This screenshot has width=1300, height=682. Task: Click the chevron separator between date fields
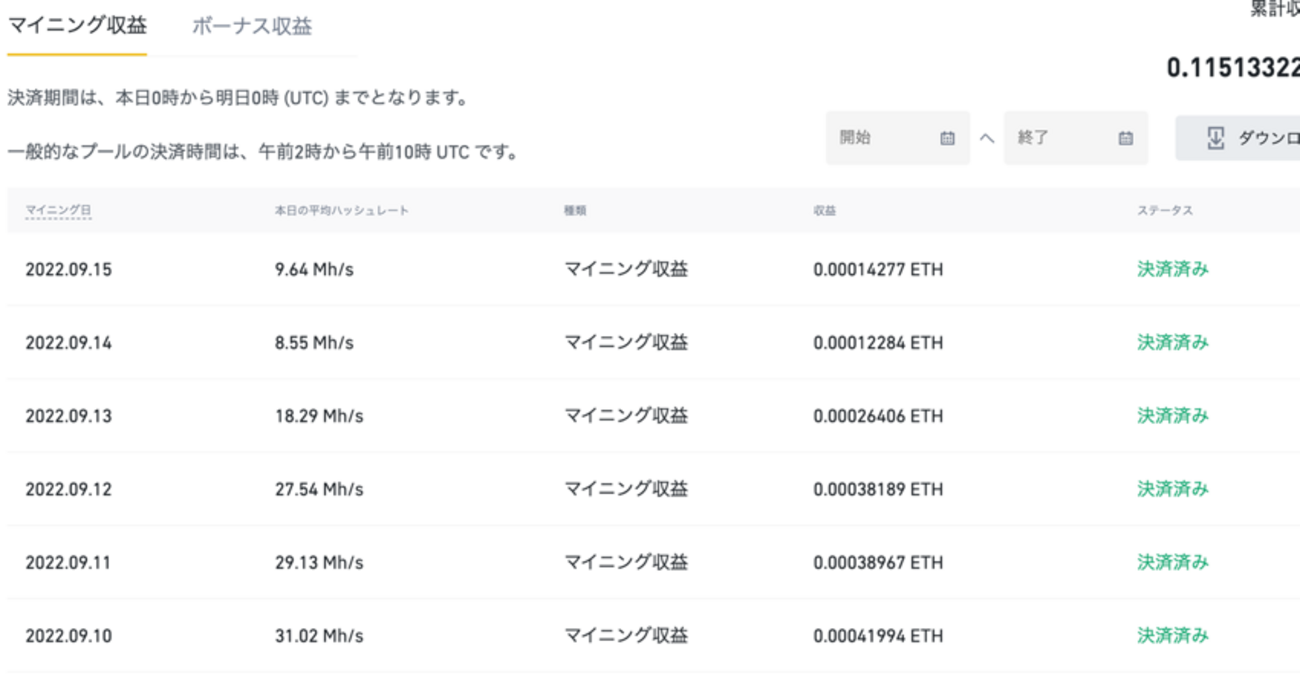pos(986,138)
